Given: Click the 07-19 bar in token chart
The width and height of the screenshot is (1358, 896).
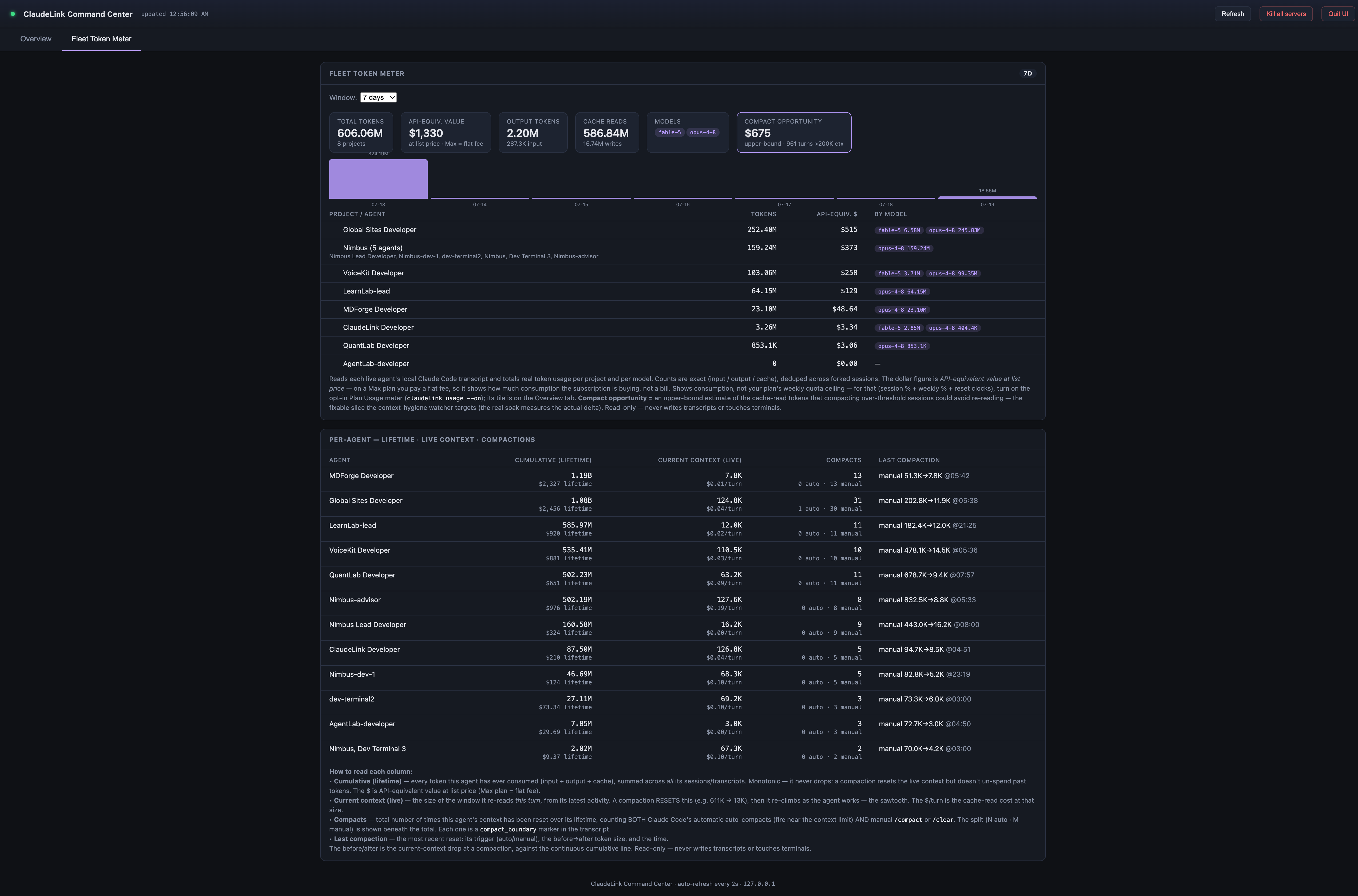Looking at the screenshot, I should click(987, 197).
